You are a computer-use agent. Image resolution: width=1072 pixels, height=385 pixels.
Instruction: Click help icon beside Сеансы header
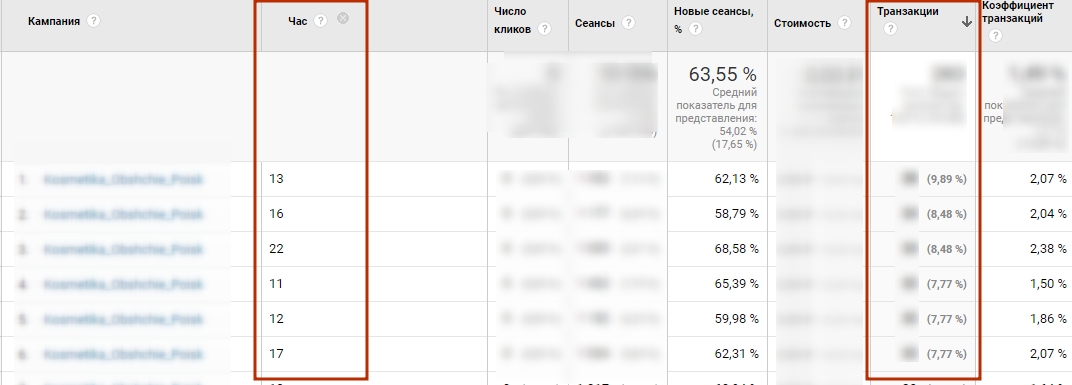tap(628, 23)
